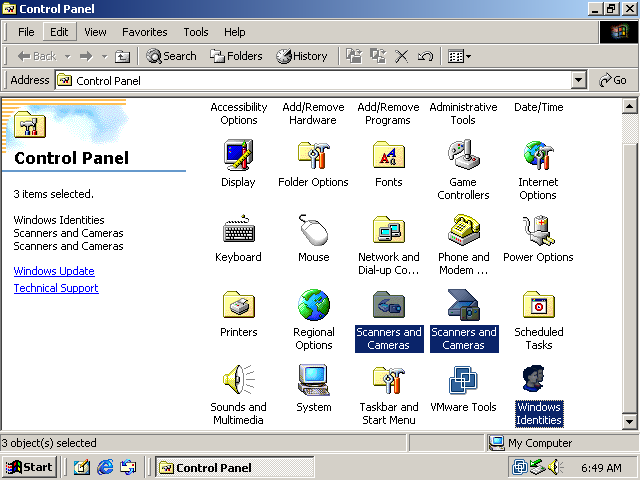
Task: Expand the Address bar dropdown
Action: (579, 80)
